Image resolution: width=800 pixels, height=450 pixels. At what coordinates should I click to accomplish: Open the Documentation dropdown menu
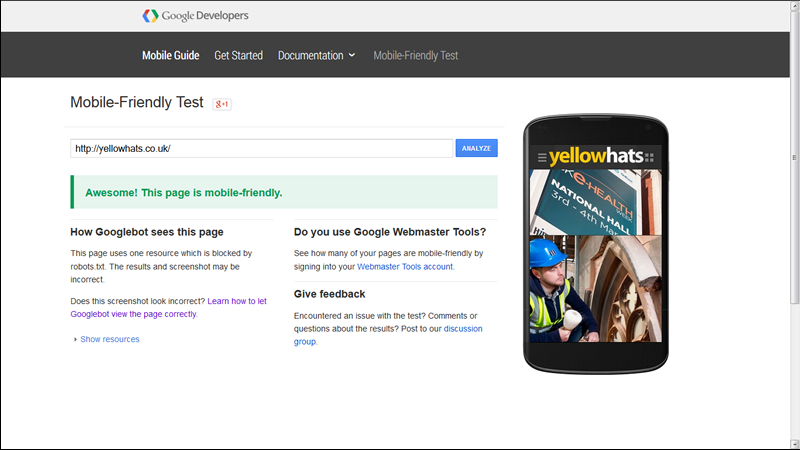310,55
